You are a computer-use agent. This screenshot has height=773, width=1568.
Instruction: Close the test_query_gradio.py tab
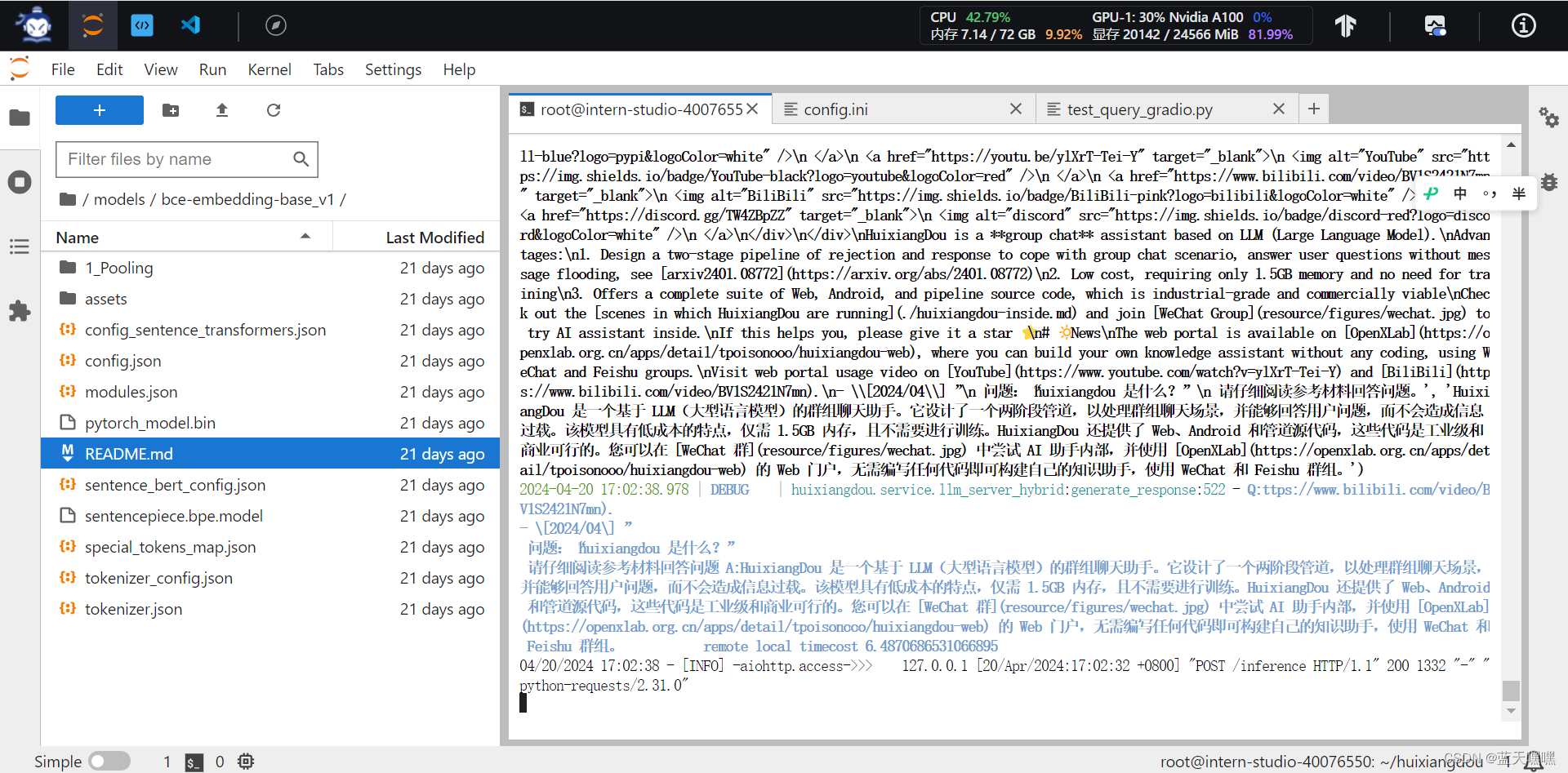coord(1279,109)
